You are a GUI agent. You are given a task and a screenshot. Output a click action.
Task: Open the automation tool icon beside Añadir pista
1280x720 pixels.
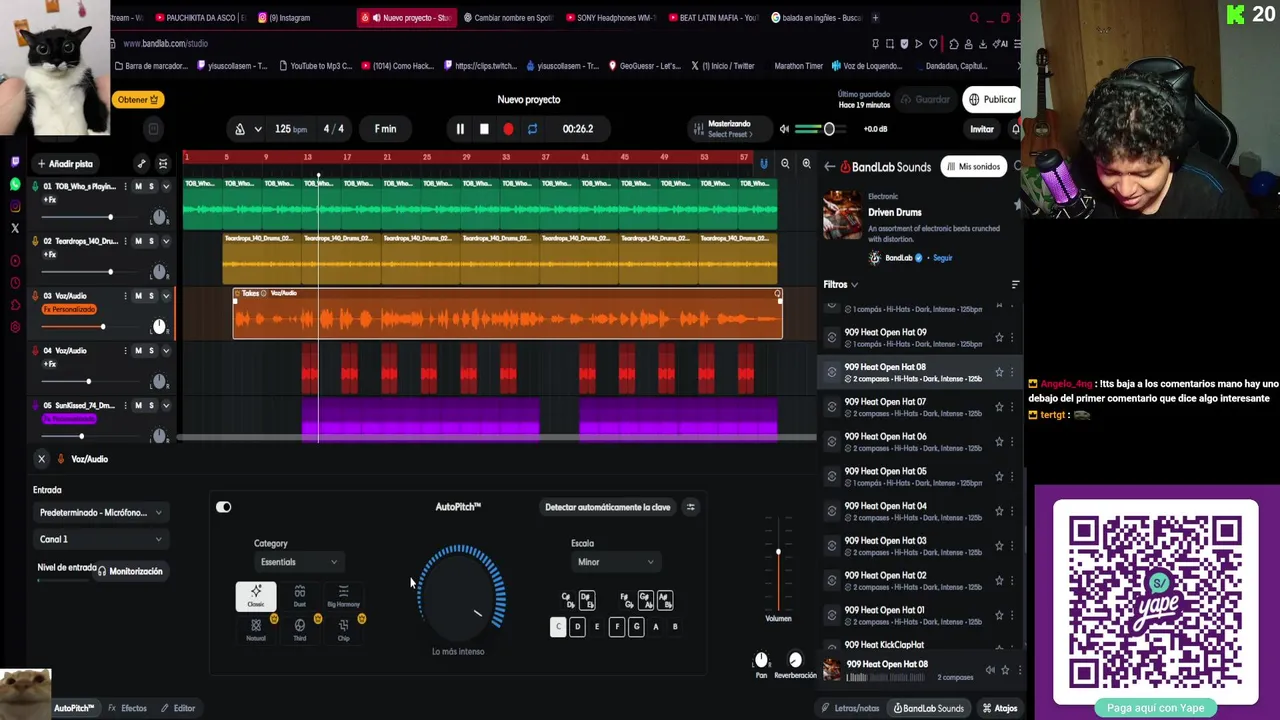[141, 164]
